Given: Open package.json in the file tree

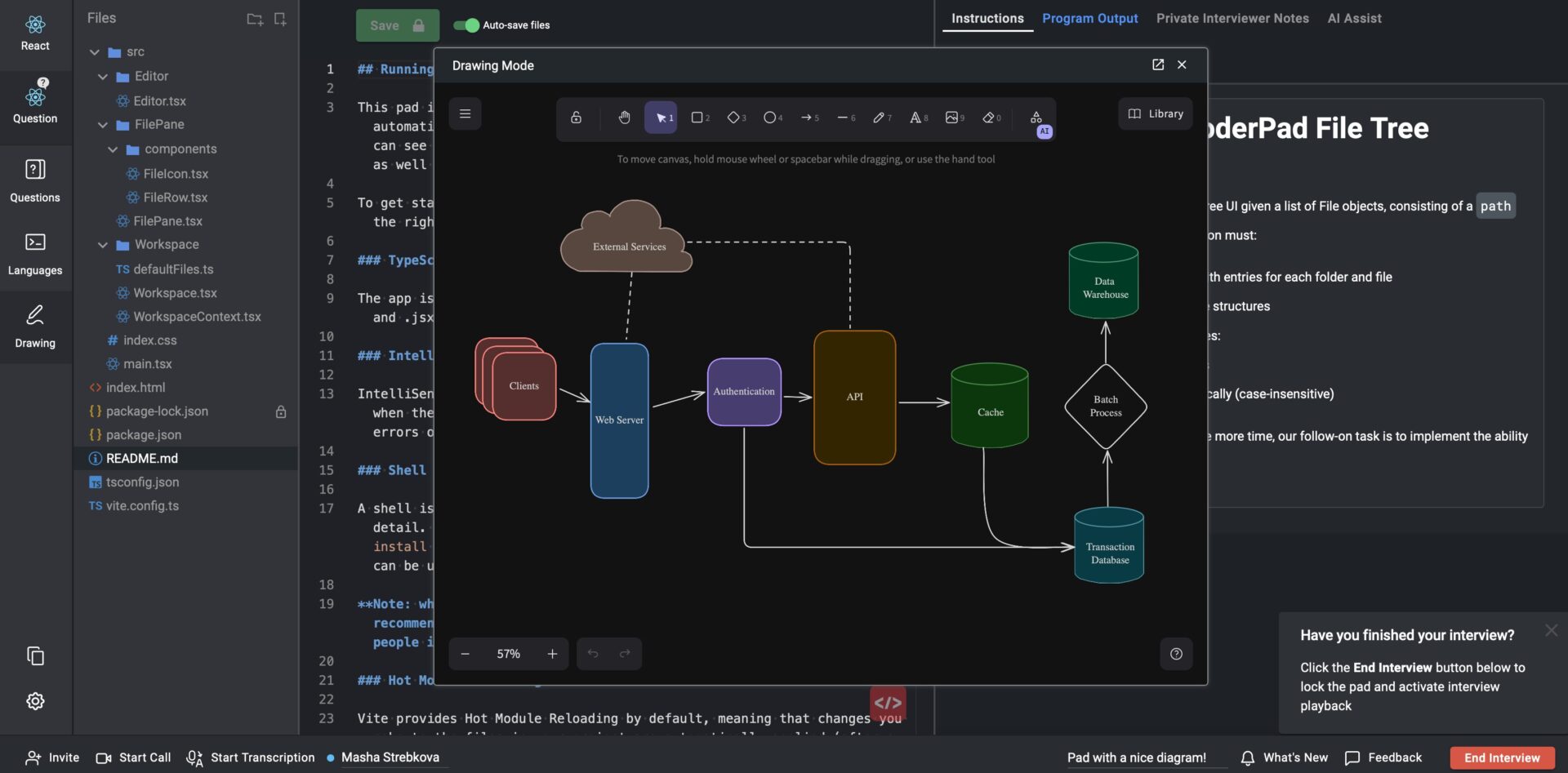Looking at the screenshot, I should (144, 435).
